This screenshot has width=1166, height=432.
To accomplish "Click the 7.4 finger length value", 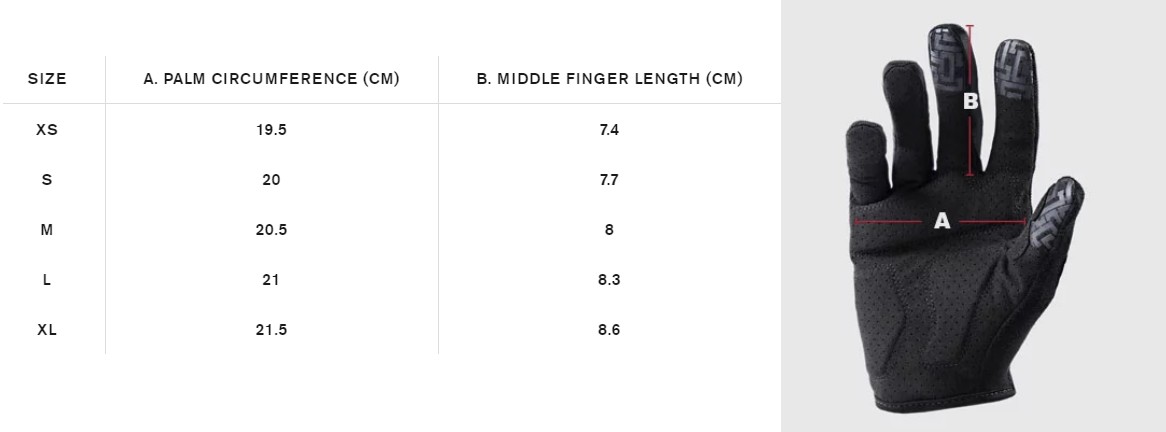I will [x=609, y=130].
